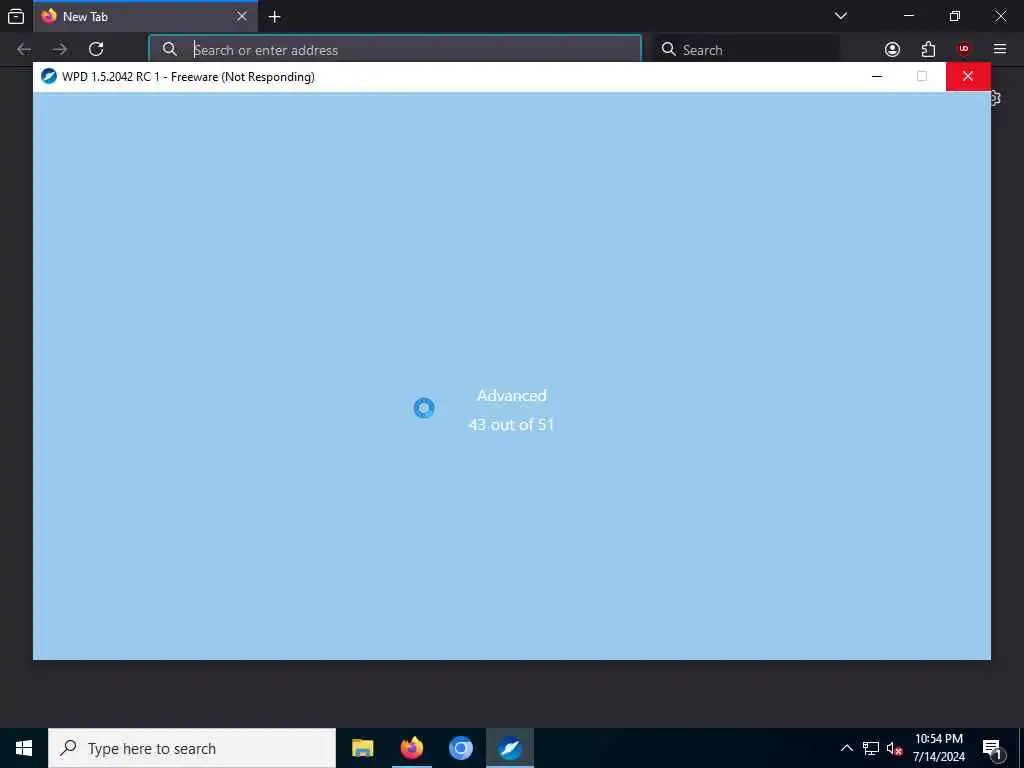The height and width of the screenshot is (768, 1024).
Task: Open the list all tabs chevron
Action: coord(841,16)
